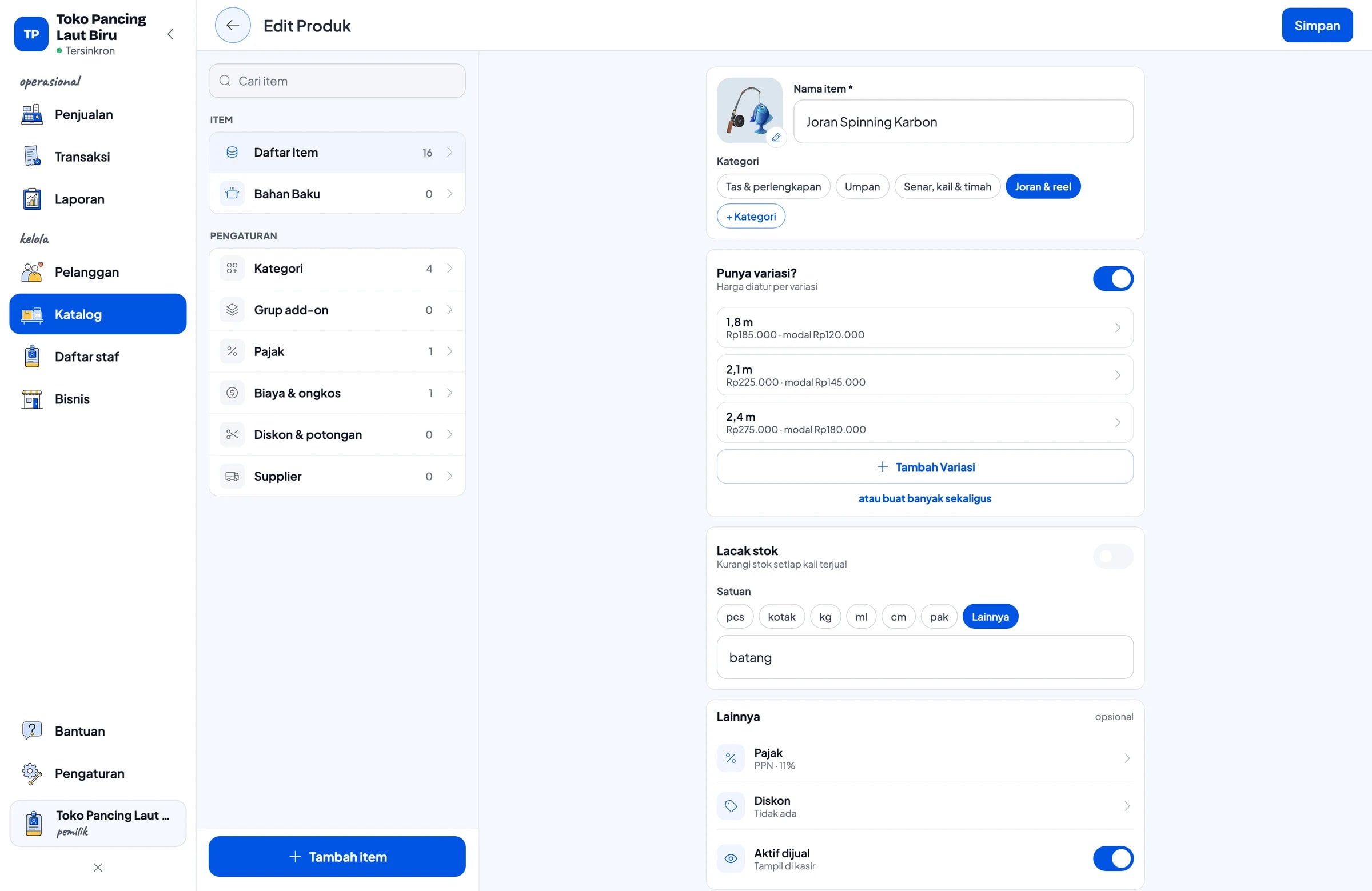1372x891 pixels.
Task: Open Penjualan in the sidebar
Action: [98, 115]
